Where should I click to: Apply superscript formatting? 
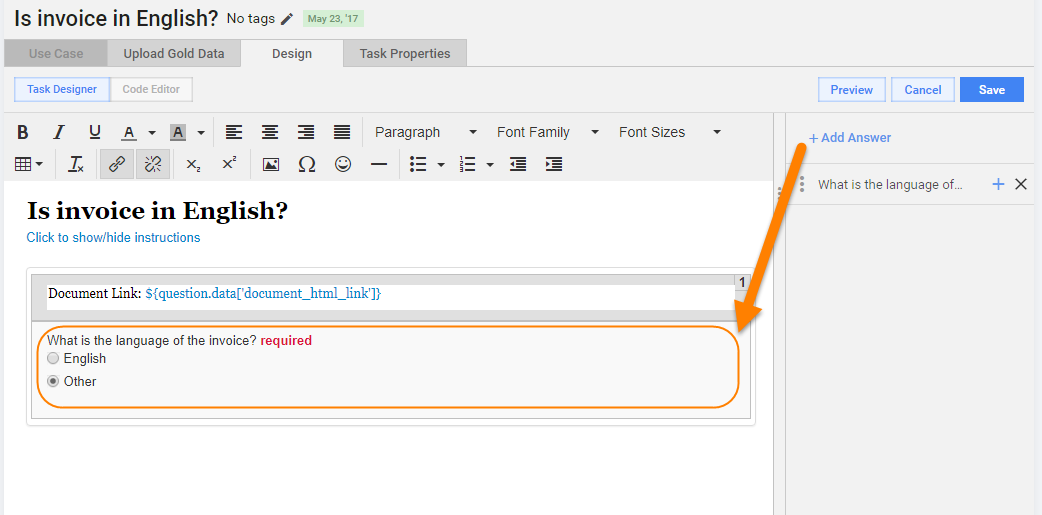point(229,164)
